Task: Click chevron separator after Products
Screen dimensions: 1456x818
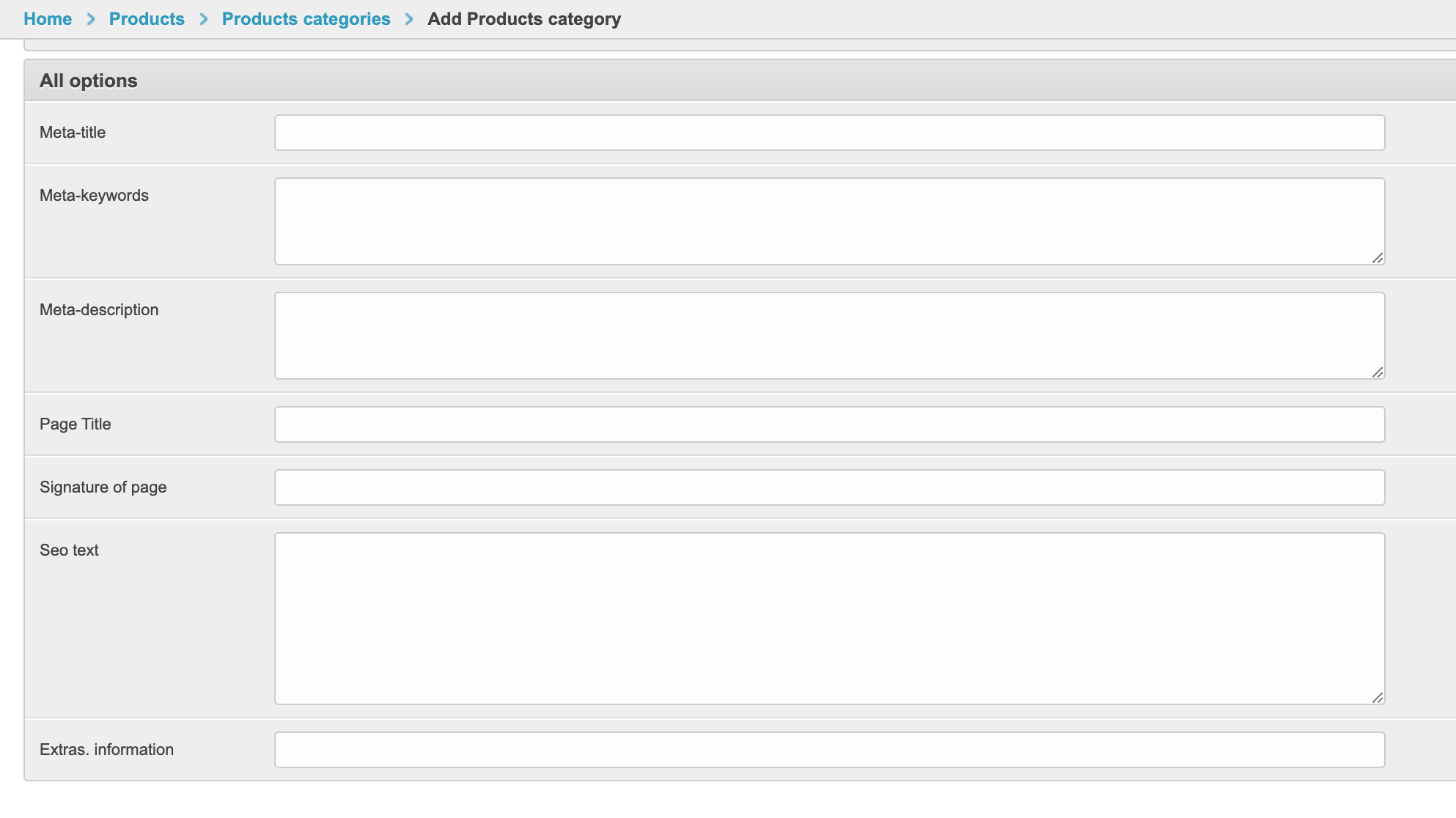Action: [204, 19]
